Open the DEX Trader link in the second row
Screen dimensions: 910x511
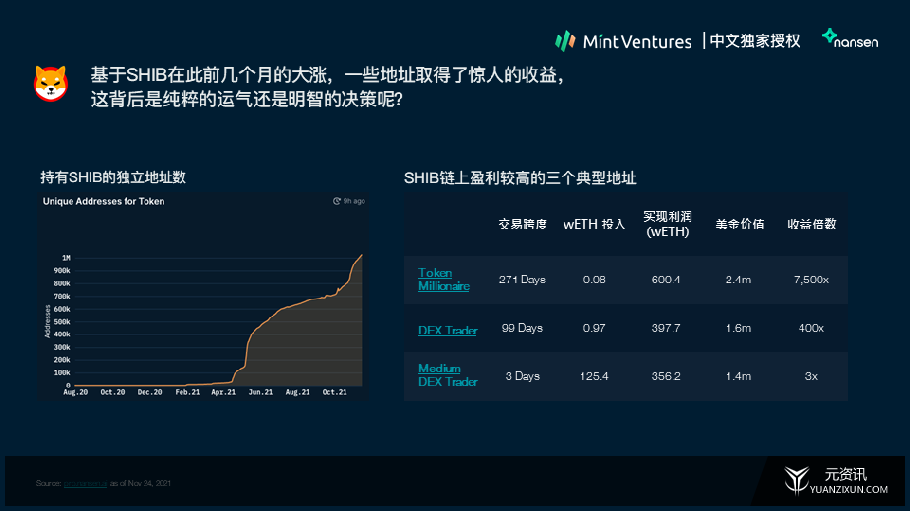447,330
